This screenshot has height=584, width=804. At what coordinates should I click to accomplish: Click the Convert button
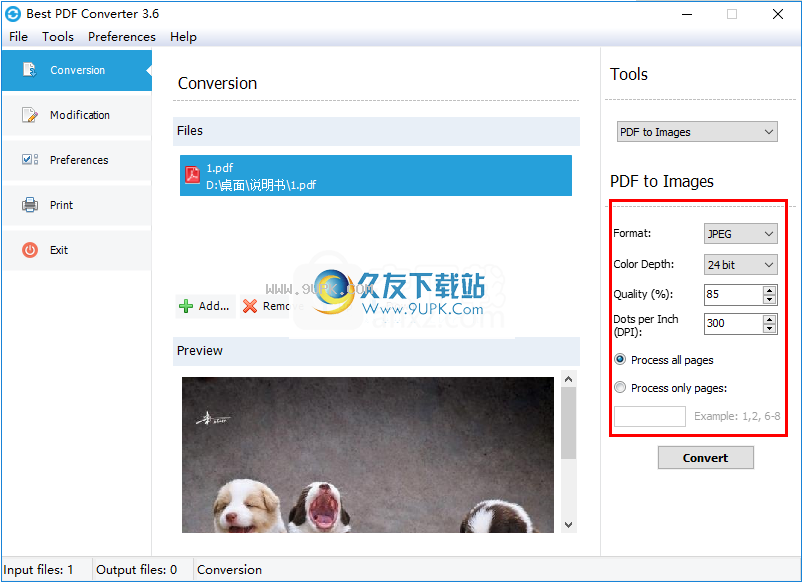(x=706, y=457)
